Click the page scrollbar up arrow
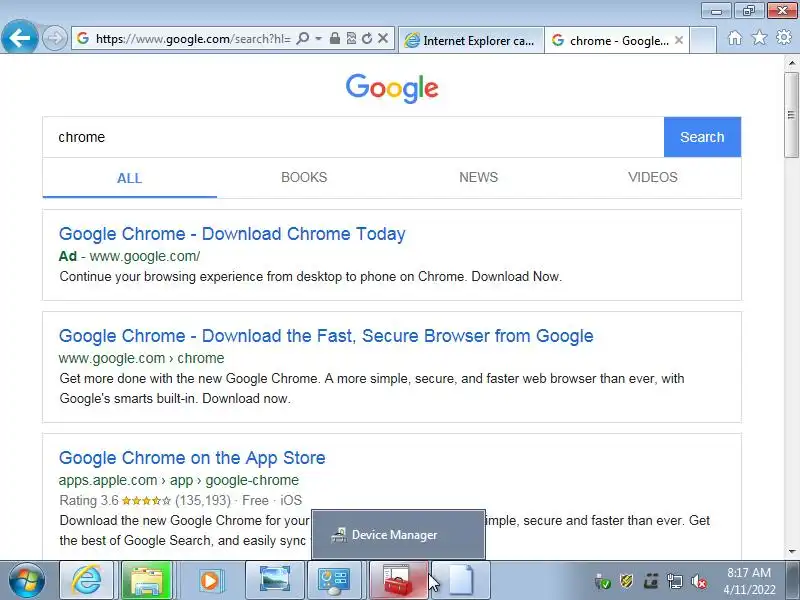Viewport: 800px width, 600px height. click(792, 63)
